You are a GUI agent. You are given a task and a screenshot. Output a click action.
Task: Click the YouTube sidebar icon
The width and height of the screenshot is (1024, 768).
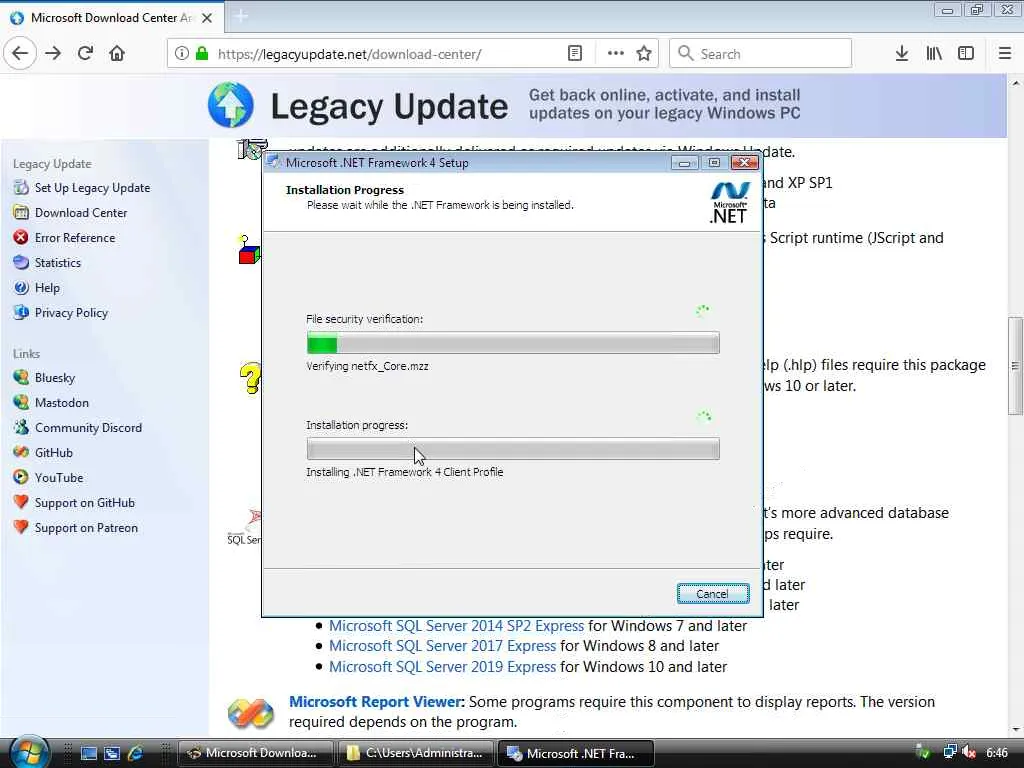click(21, 477)
